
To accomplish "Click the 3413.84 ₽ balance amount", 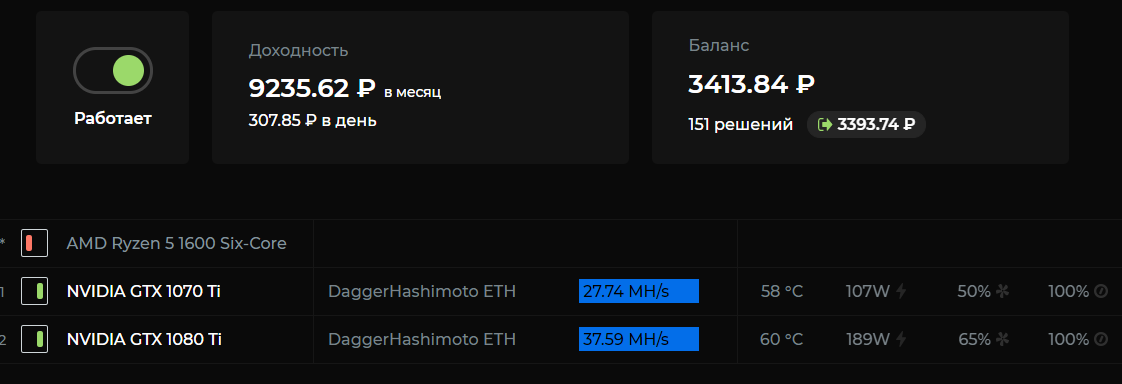I will [x=751, y=84].
